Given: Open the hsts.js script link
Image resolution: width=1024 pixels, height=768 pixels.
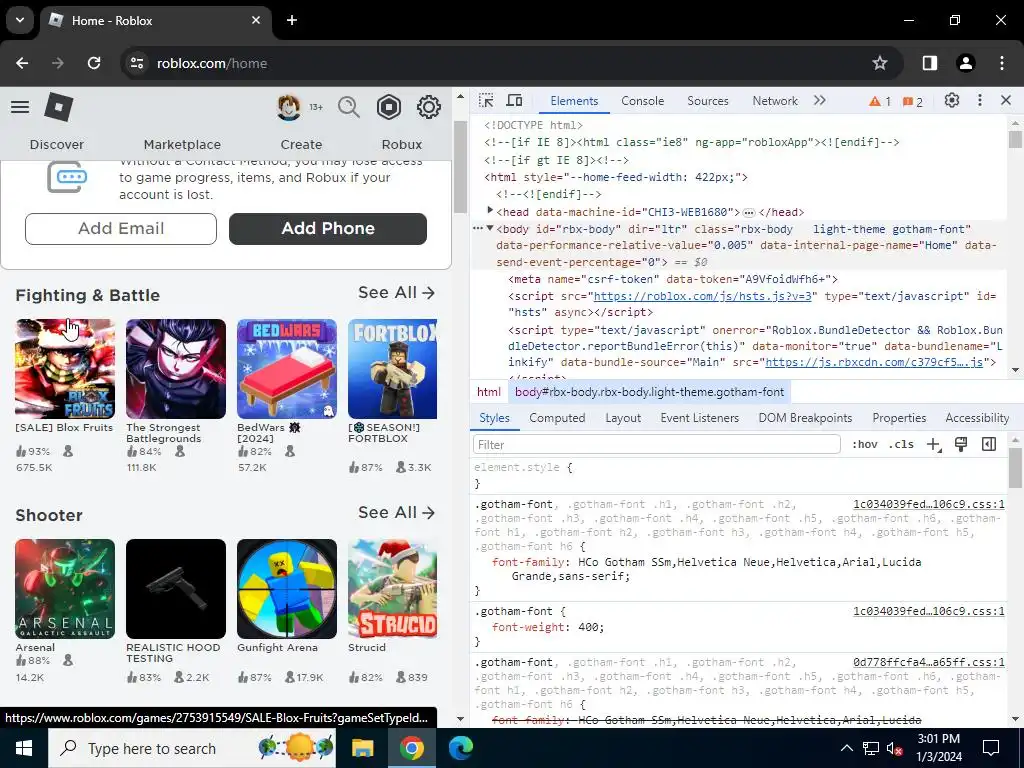Looking at the screenshot, I should tap(702, 296).
